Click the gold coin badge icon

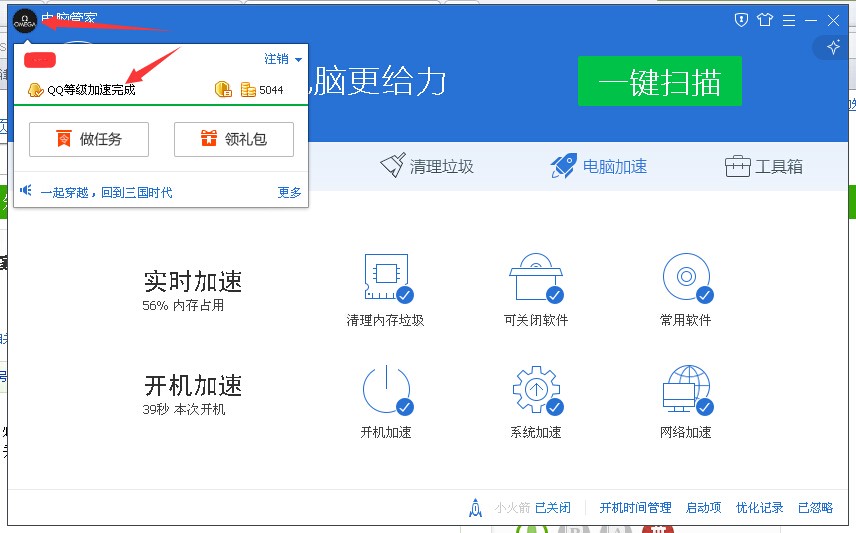(223, 89)
